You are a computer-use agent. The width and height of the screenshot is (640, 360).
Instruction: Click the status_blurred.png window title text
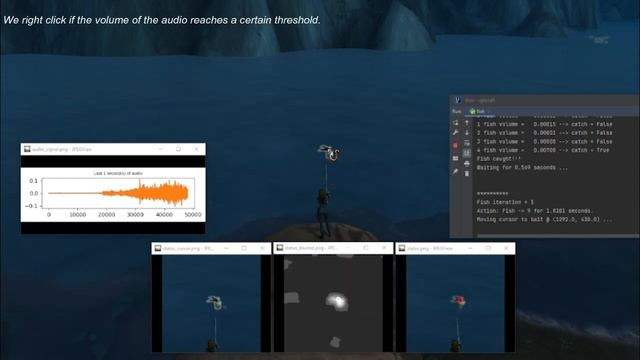[x=311, y=248]
